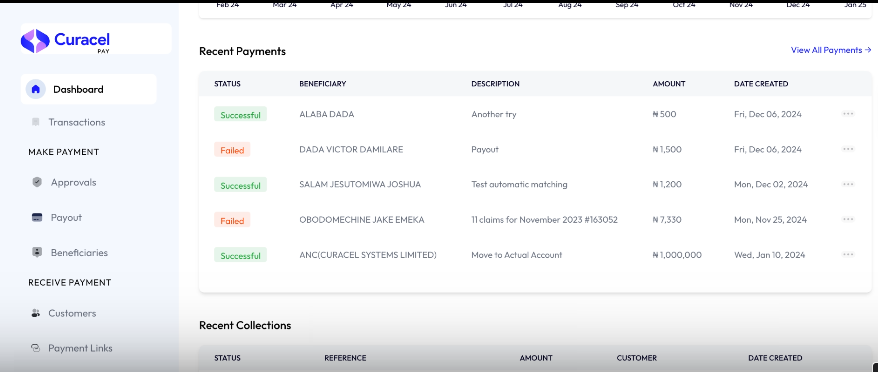
Task: Click date Mon, Dec 02, 2024
Action: click(x=771, y=184)
